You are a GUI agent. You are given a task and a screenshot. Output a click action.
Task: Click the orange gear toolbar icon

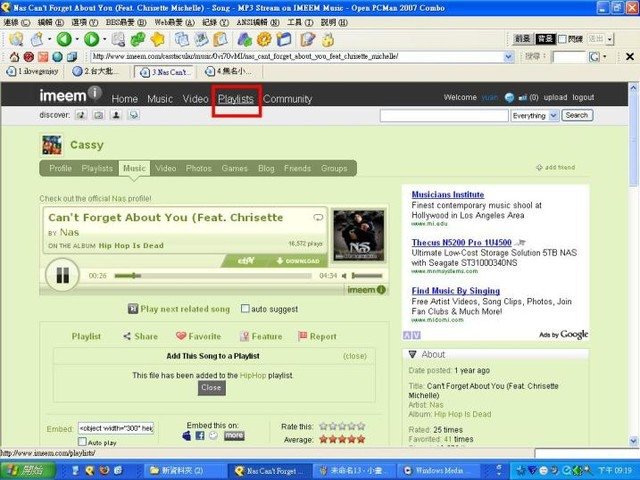(264, 39)
